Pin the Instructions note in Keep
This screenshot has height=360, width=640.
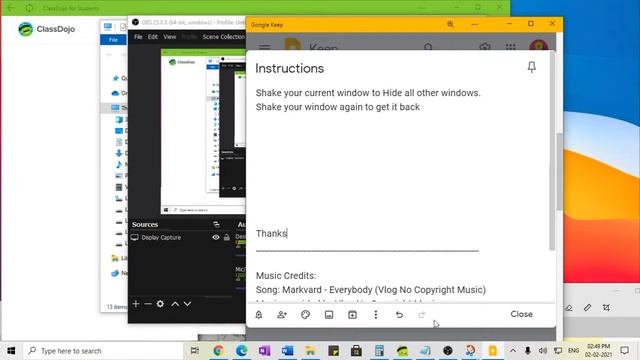[531, 67]
